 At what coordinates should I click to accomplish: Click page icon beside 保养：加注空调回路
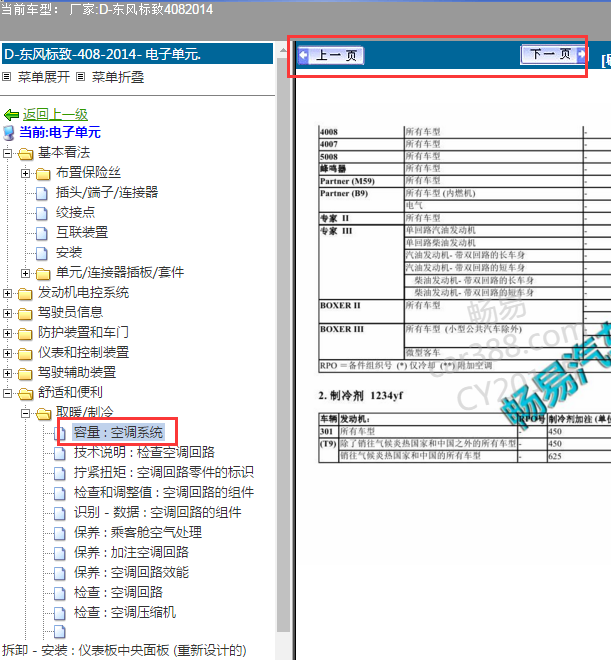tap(60, 553)
